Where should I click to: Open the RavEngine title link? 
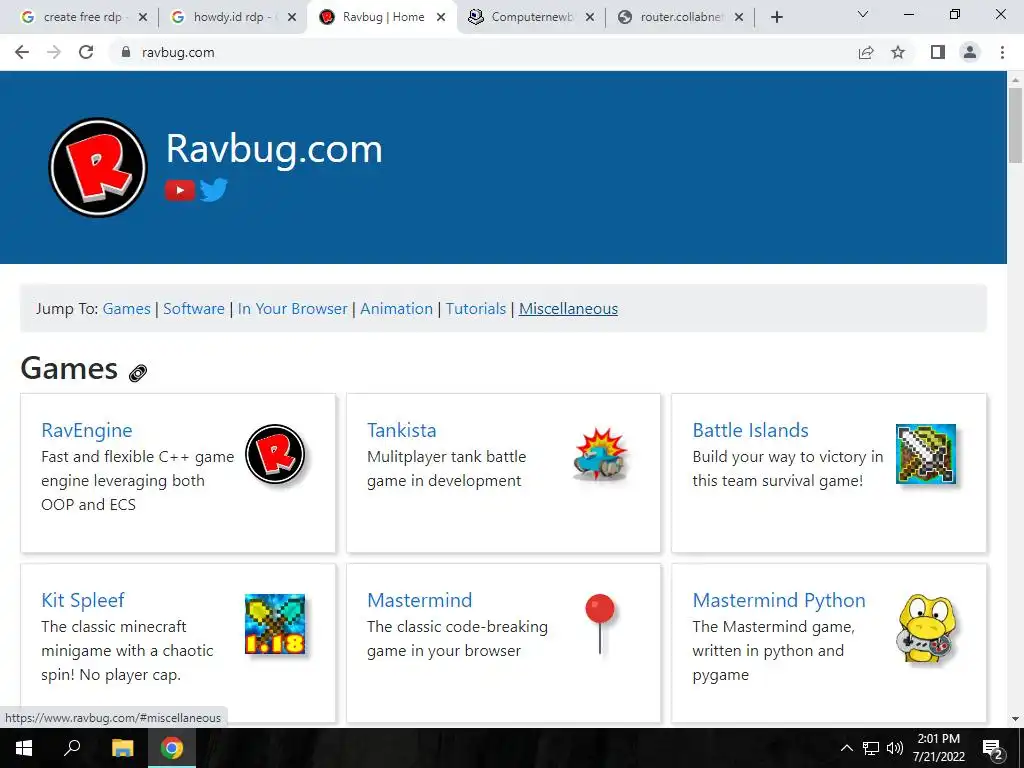pyautogui.click(x=87, y=430)
